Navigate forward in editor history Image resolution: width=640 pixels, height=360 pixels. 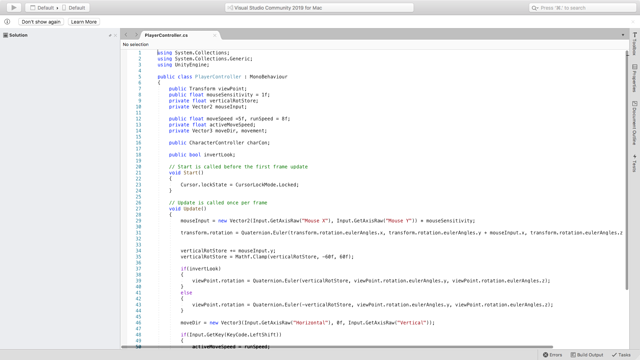[136, 35]
